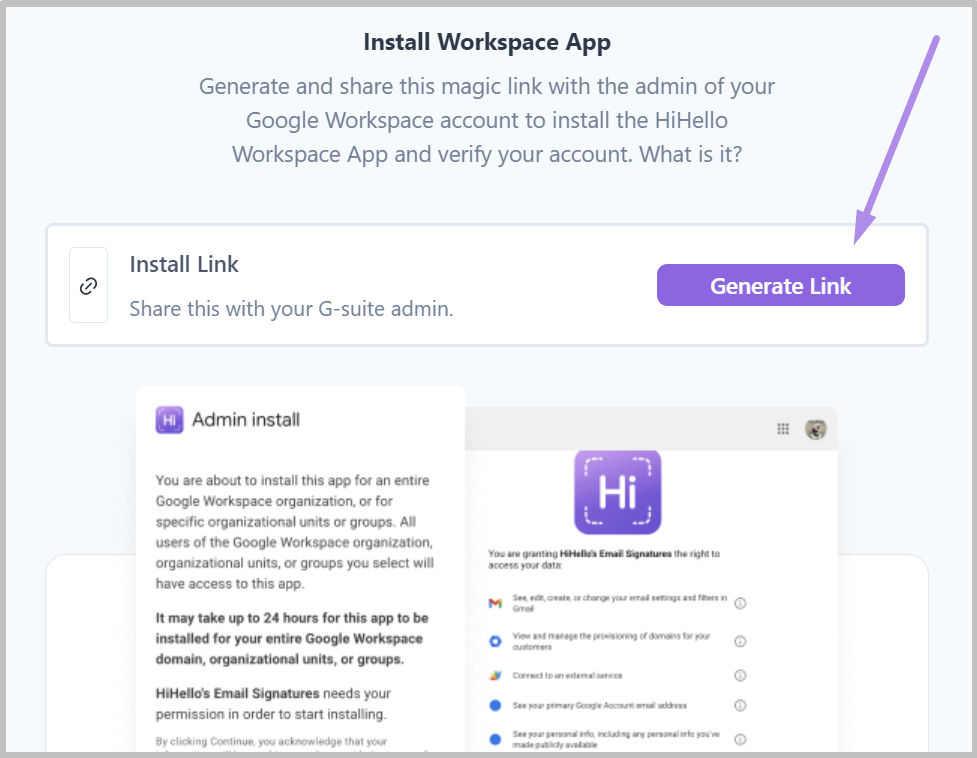Click the "It may take up to 24 hours" paragraph

[292, 638]
